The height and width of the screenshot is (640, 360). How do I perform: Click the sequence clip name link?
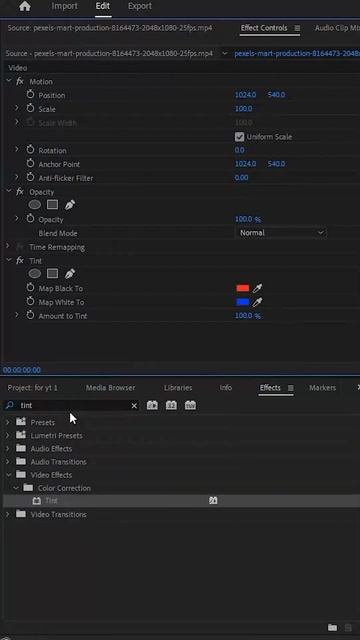(297, 53)
